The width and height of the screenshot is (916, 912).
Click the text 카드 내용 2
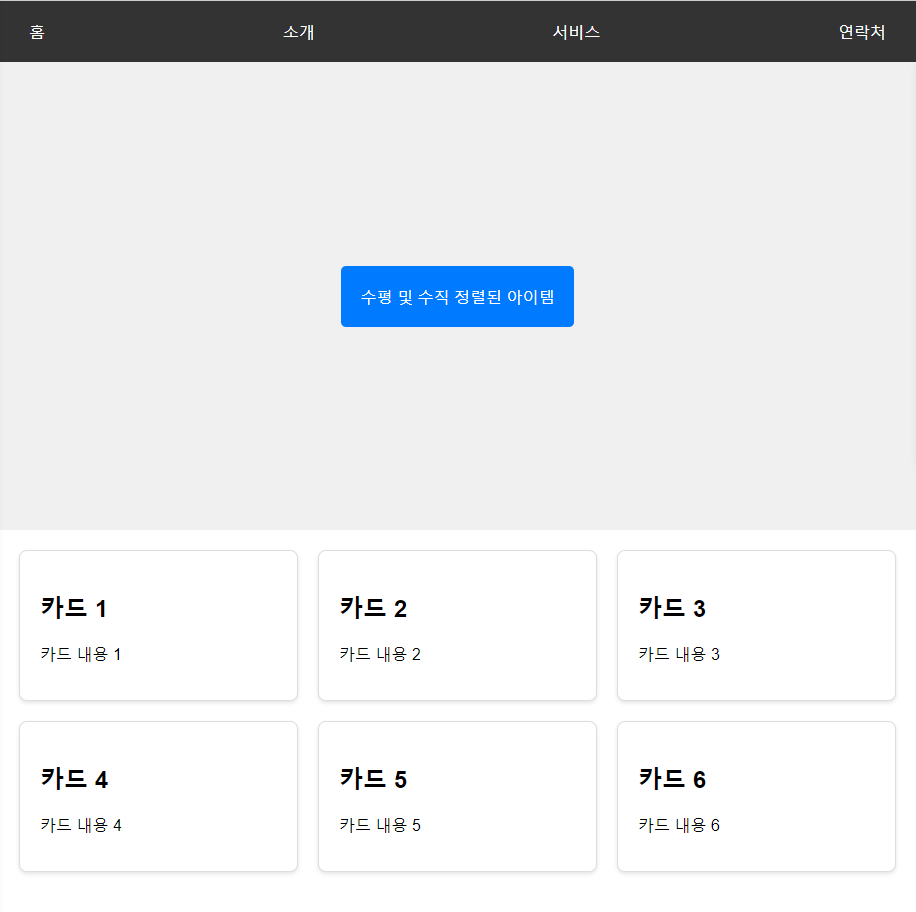click(380, 654)
